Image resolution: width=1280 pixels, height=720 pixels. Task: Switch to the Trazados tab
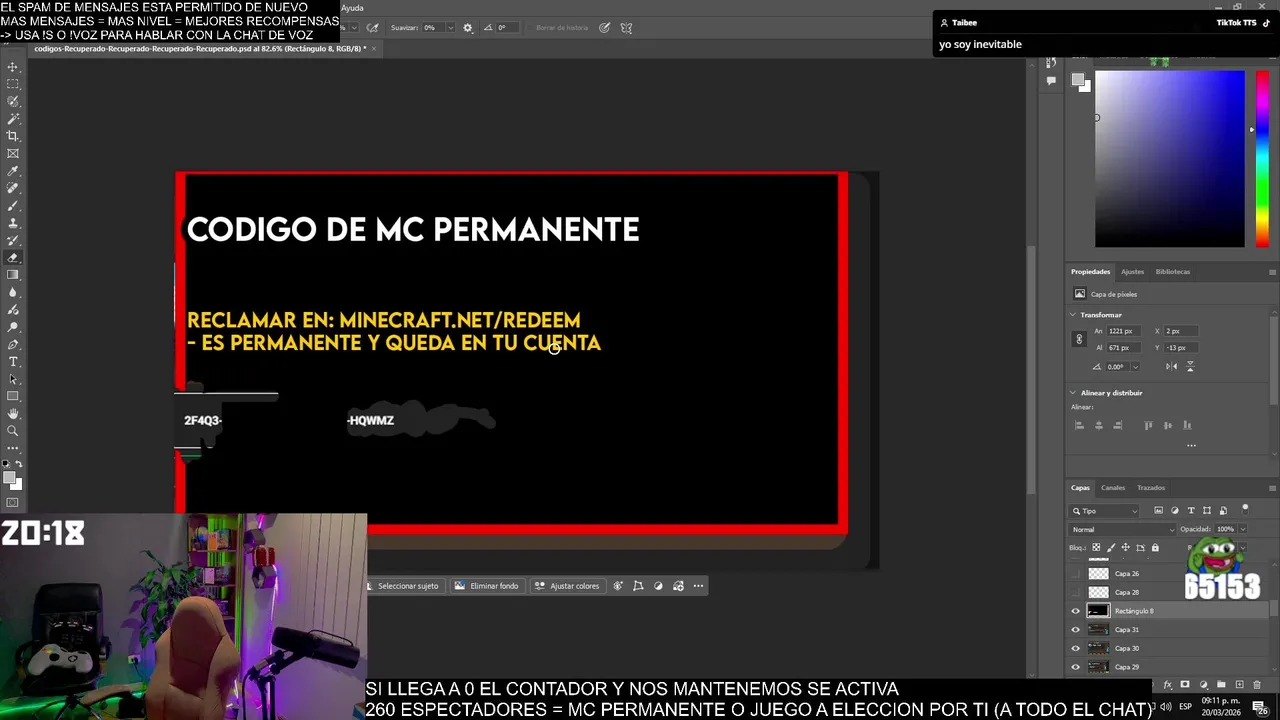(x=1151, y=488)
